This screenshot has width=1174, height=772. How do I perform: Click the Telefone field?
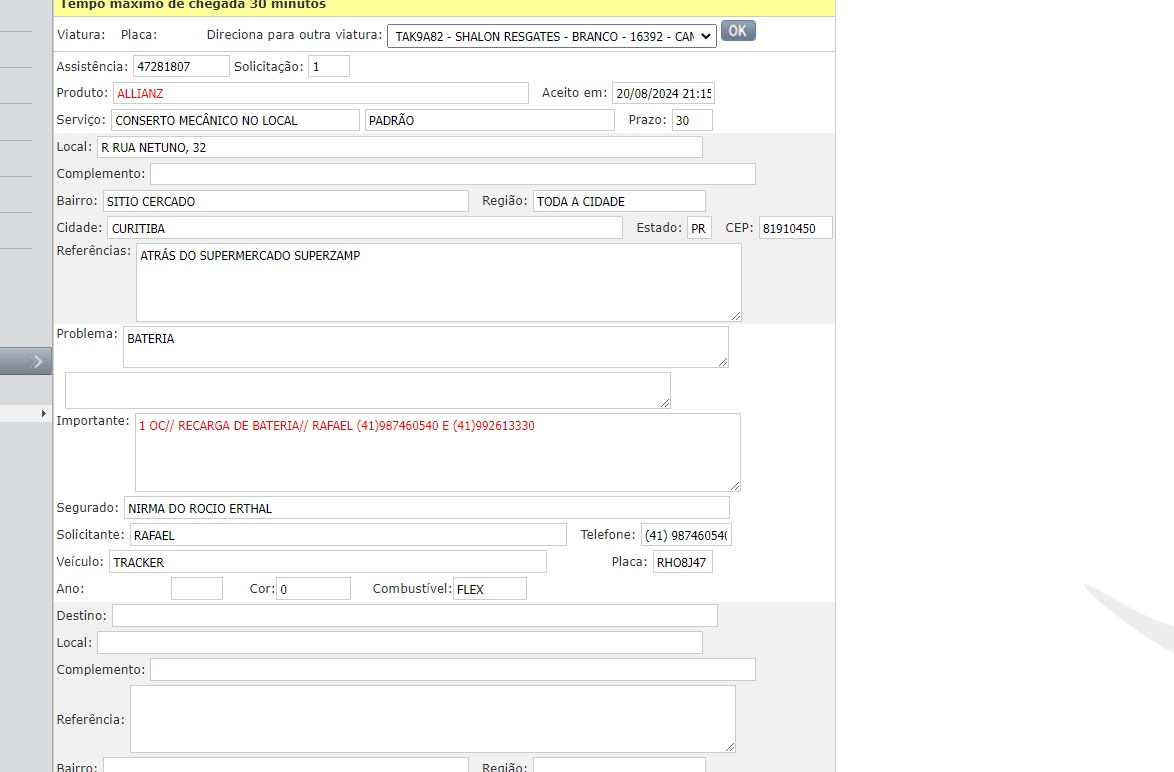tap(686, 535)
